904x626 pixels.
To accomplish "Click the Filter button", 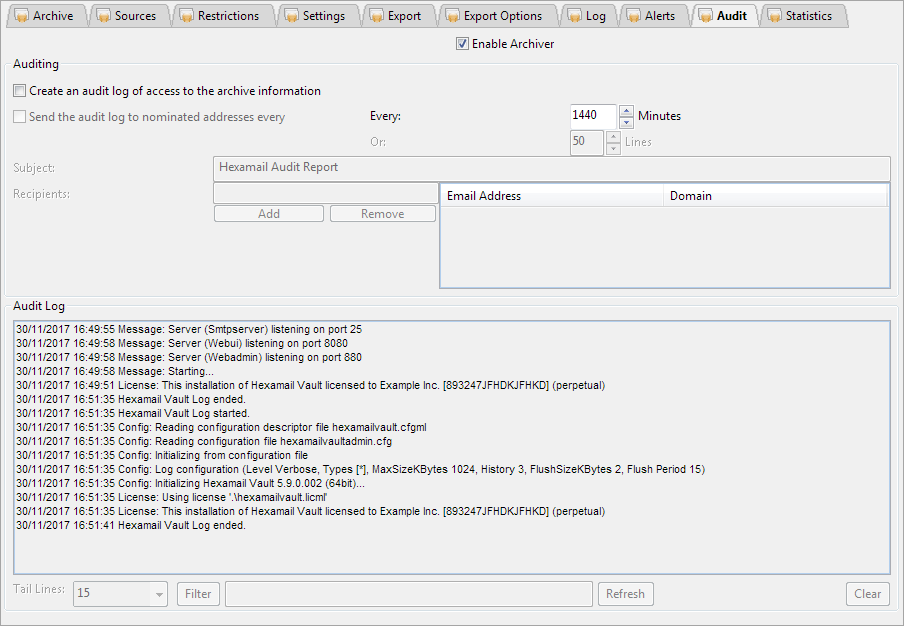I will pyautogui.click(x=198, y=594).
